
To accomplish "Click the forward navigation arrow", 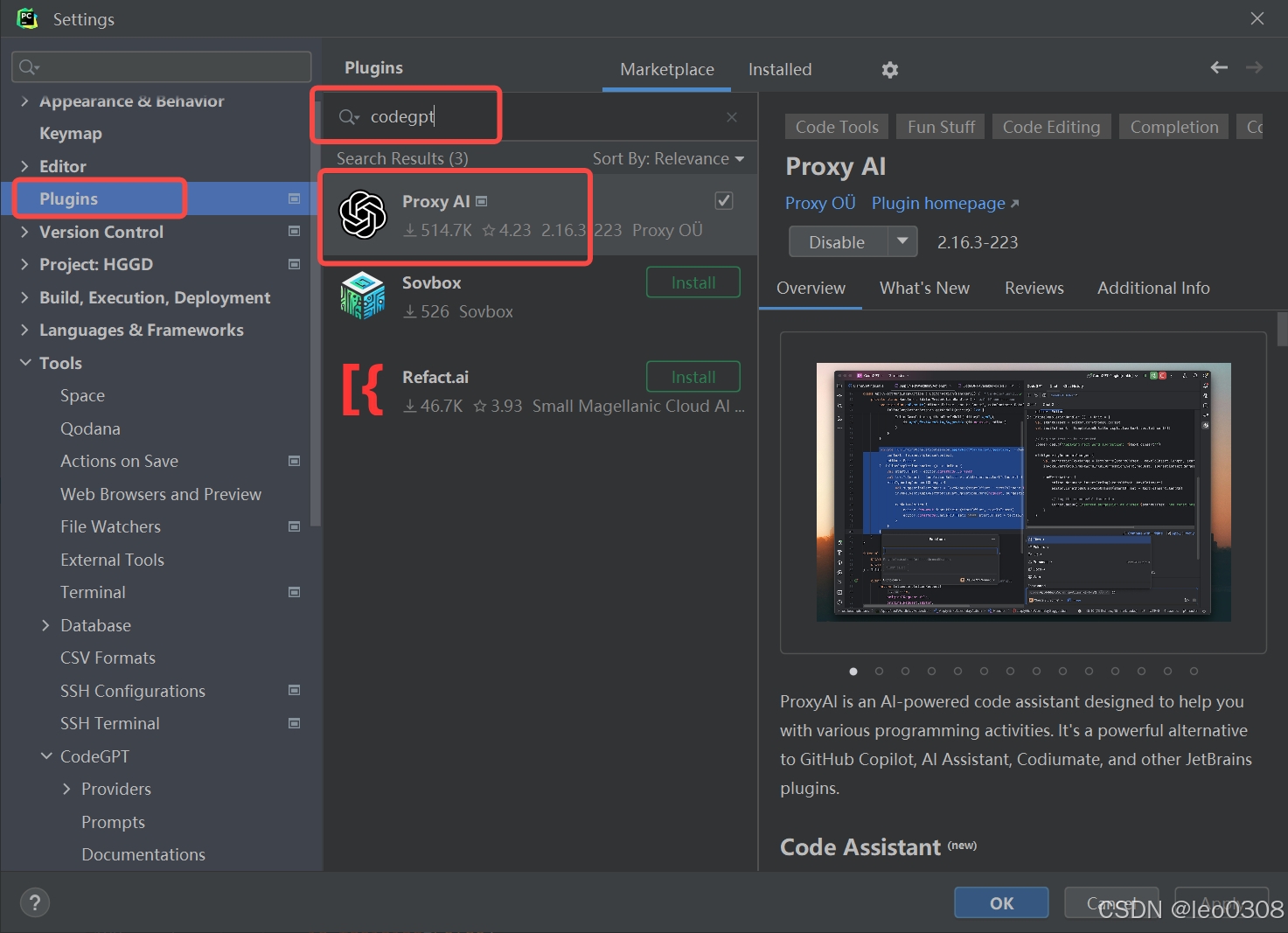I will point(1254,67).
